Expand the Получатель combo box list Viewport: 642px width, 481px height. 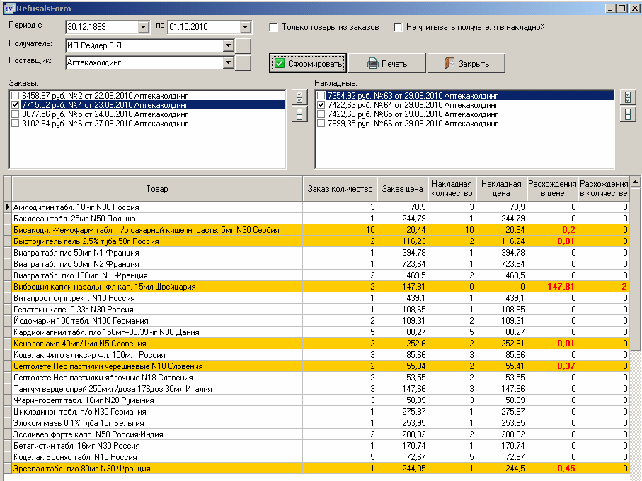click(228, 45)
